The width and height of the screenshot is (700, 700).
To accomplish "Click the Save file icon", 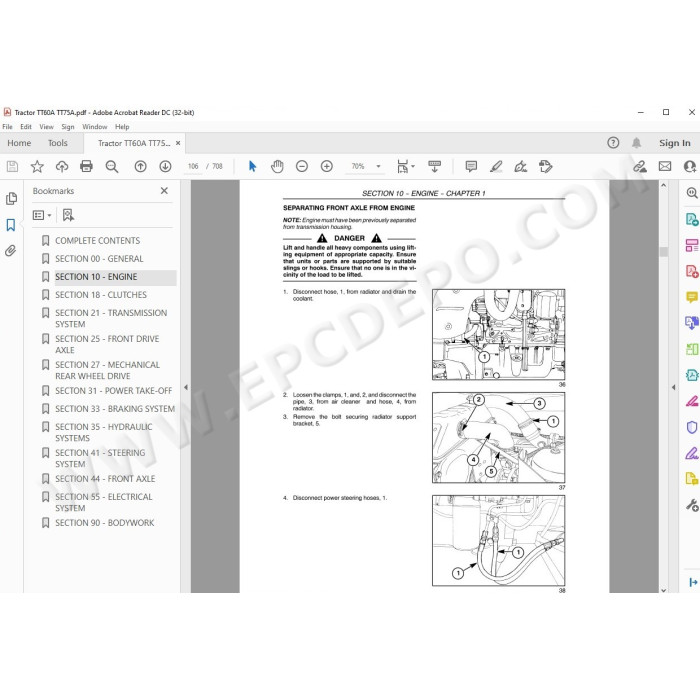I will point(12,167).
